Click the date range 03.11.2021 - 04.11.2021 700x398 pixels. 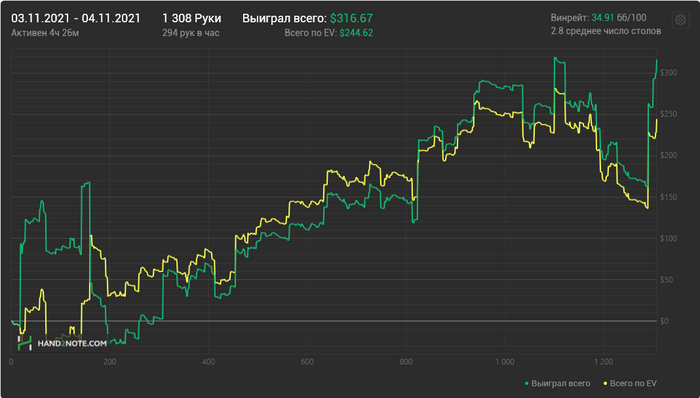(75, 18)
